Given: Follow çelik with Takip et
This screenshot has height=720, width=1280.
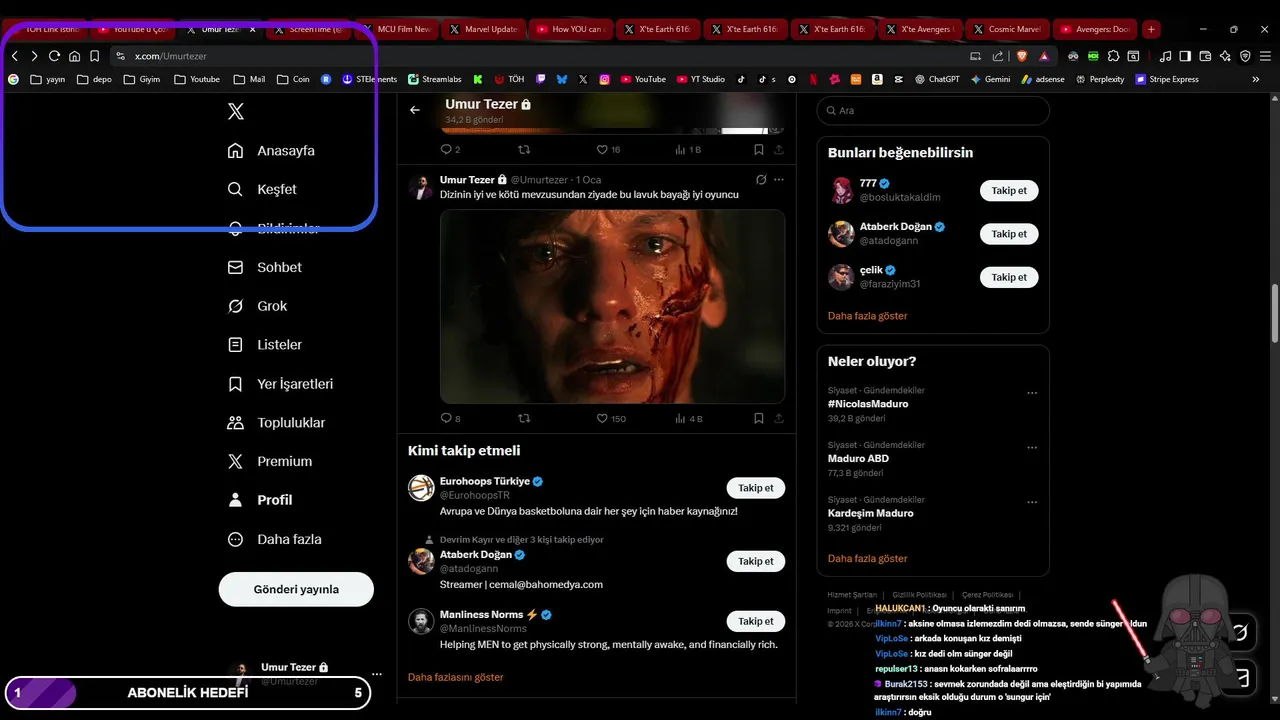Looking at the screenshot, I should [1009, 277].
